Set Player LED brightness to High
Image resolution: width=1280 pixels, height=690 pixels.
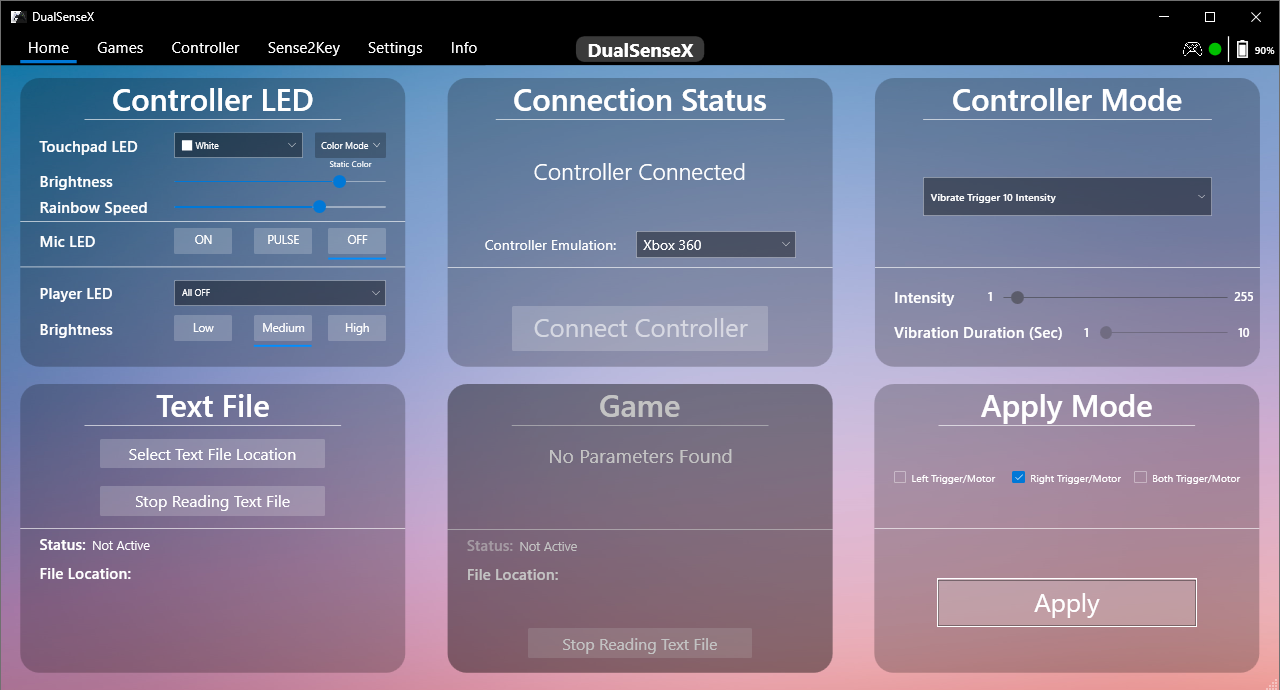[357, 328]
